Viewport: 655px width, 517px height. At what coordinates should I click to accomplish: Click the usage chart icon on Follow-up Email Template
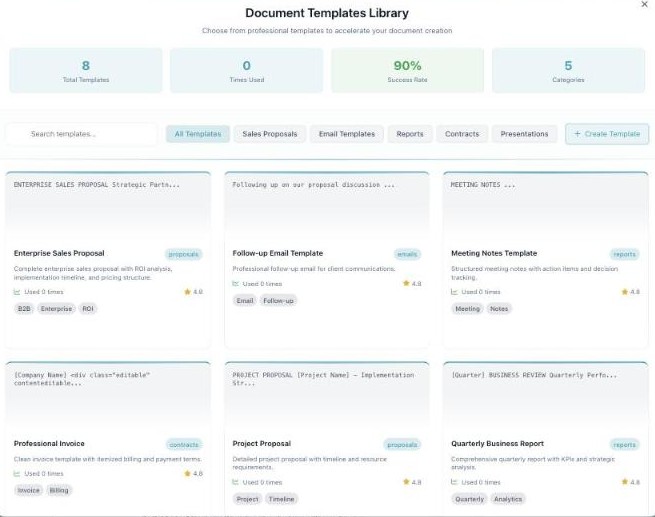pyautogui.click(x=236, y=284)
